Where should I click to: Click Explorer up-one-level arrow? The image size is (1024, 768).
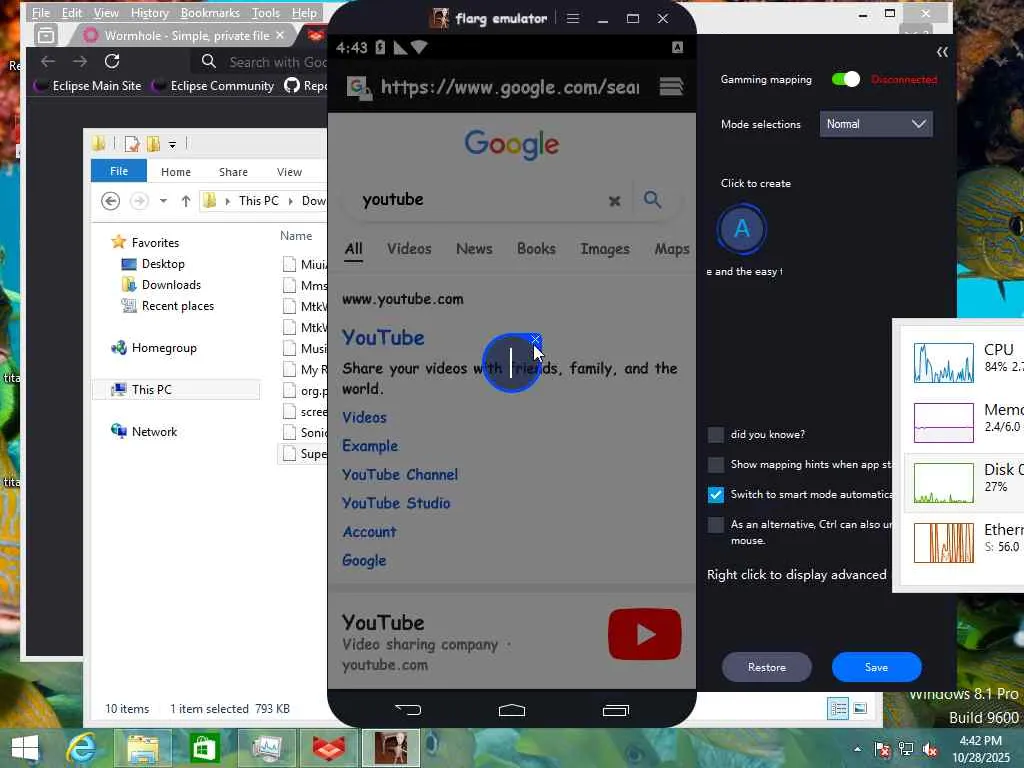point(186,201)
